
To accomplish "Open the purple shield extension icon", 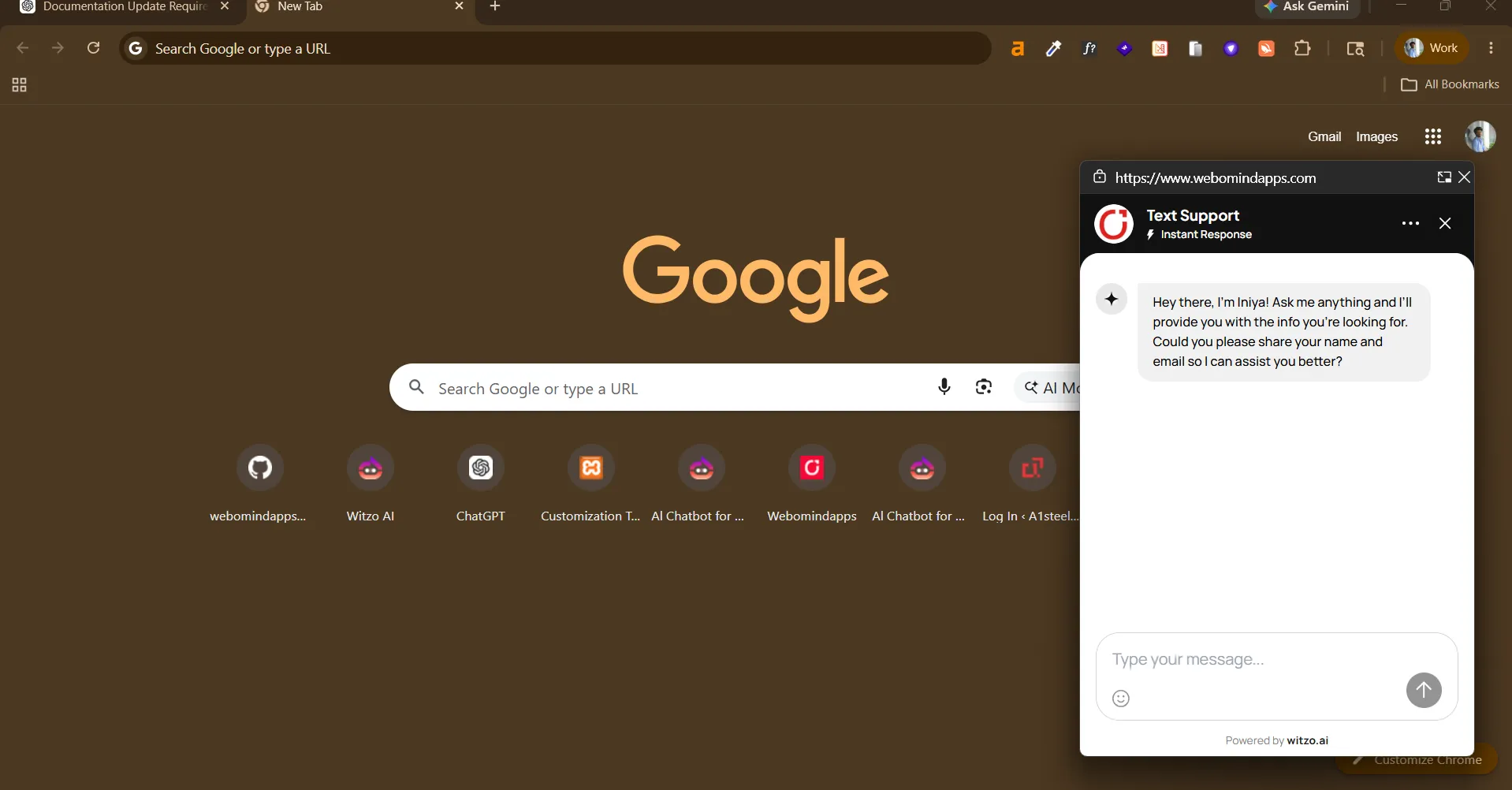I will [1231, 49].
